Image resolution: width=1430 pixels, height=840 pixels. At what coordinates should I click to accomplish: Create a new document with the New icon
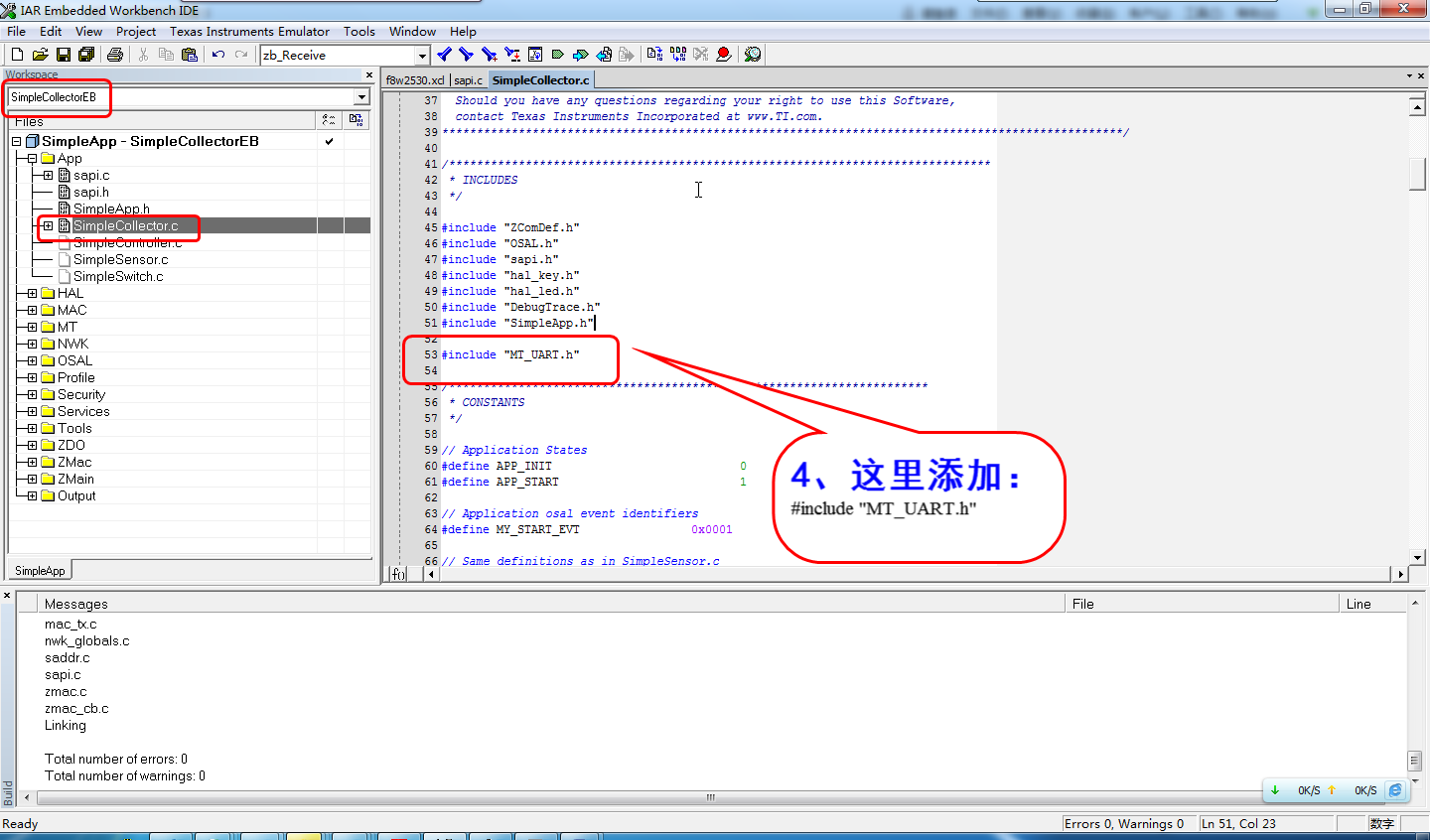[x=17, y=55]
